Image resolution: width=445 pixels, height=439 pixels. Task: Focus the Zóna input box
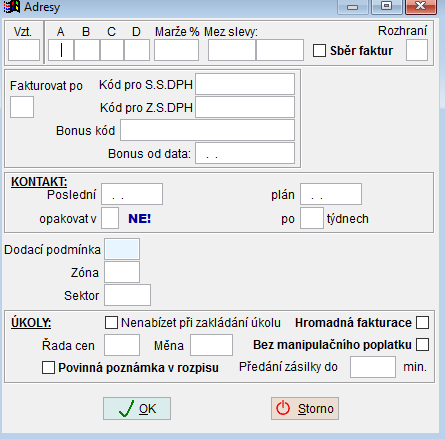pyautogui.click(x=122, y=272)
